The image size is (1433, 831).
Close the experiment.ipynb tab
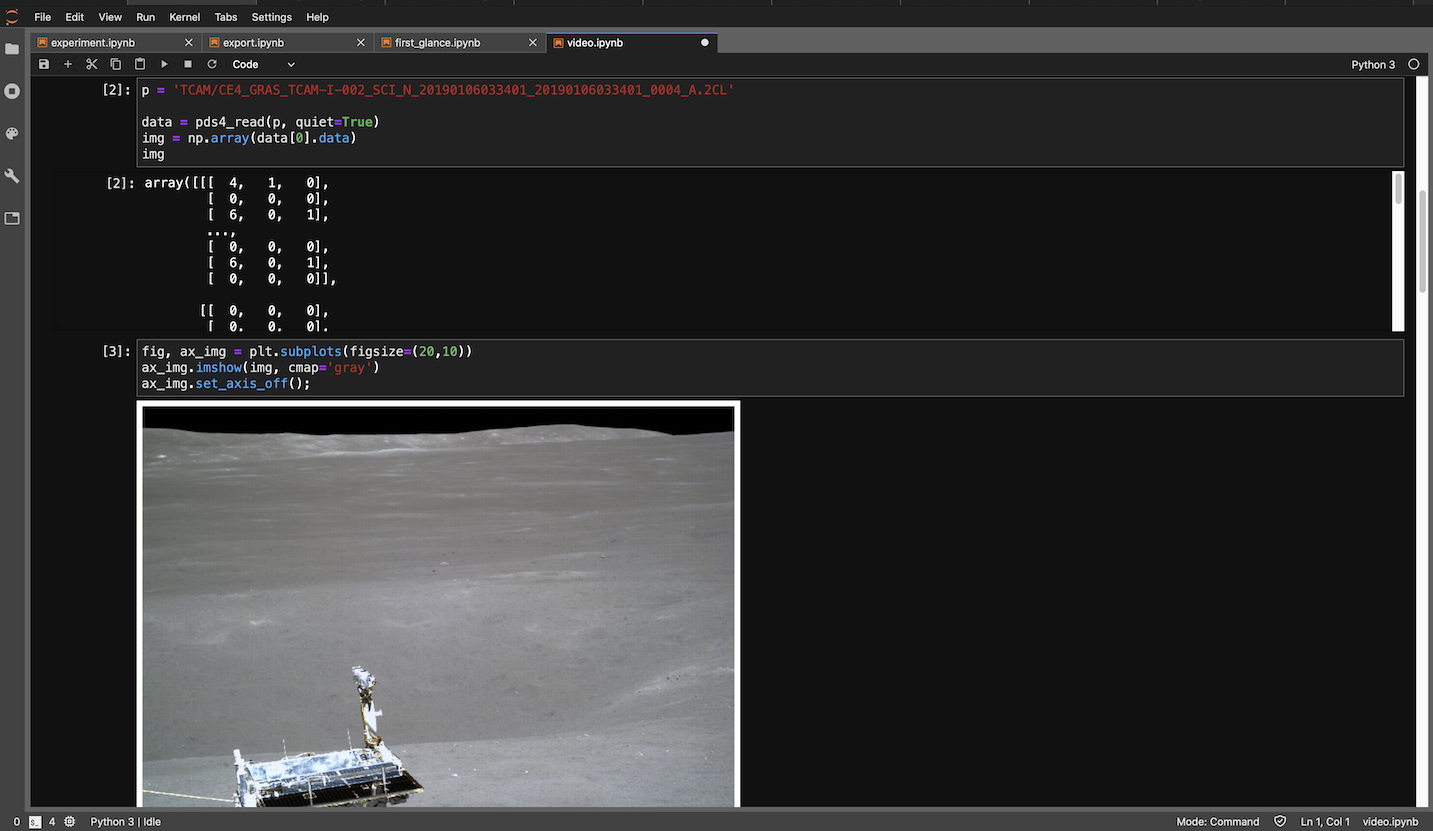[189, 43]
